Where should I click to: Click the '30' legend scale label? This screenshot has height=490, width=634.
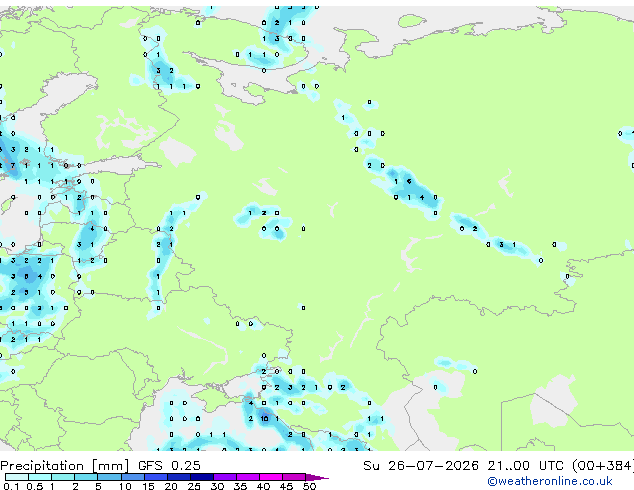pyautogui.click(x=217, y=486)
